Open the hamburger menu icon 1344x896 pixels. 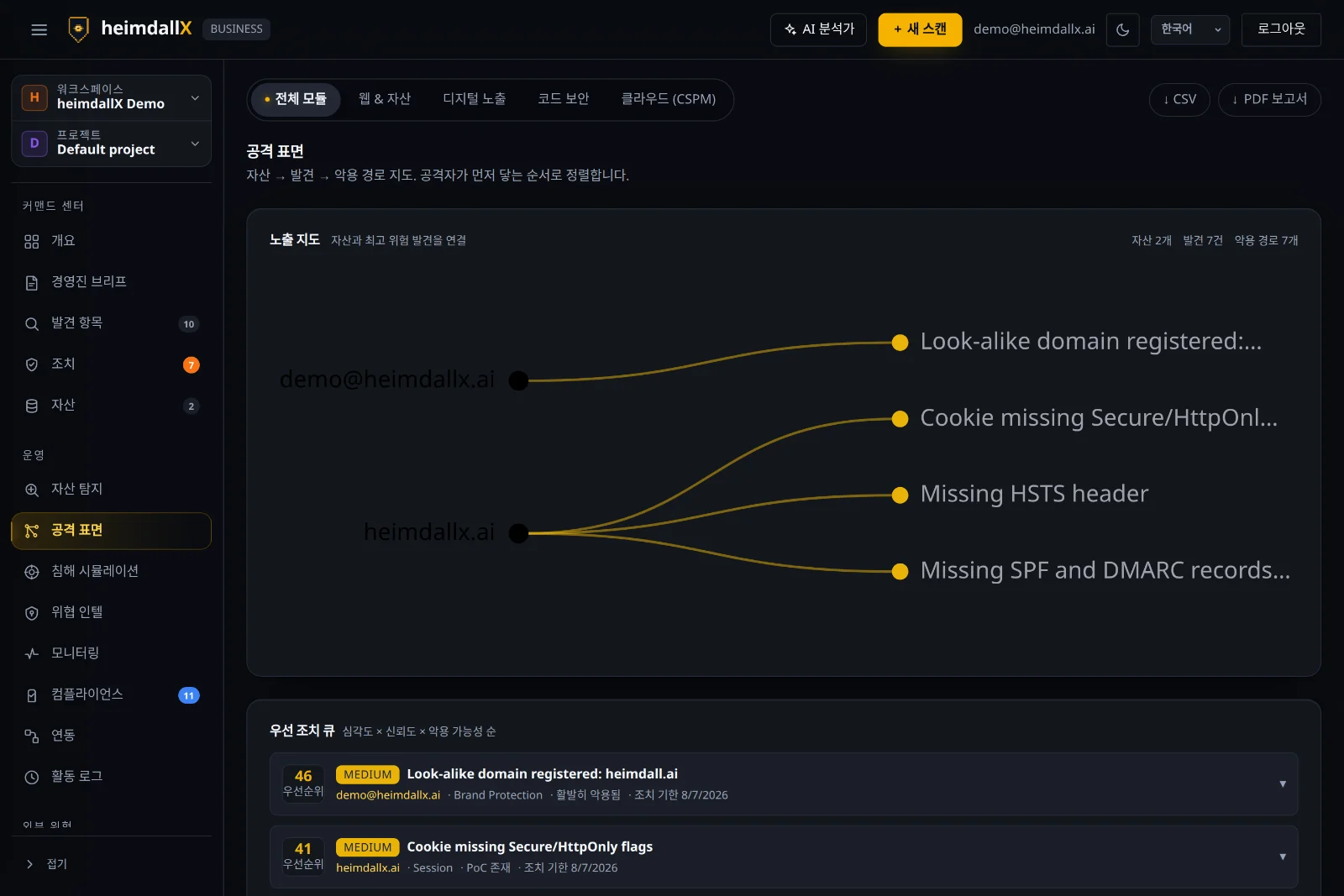[x=39, y=29]
